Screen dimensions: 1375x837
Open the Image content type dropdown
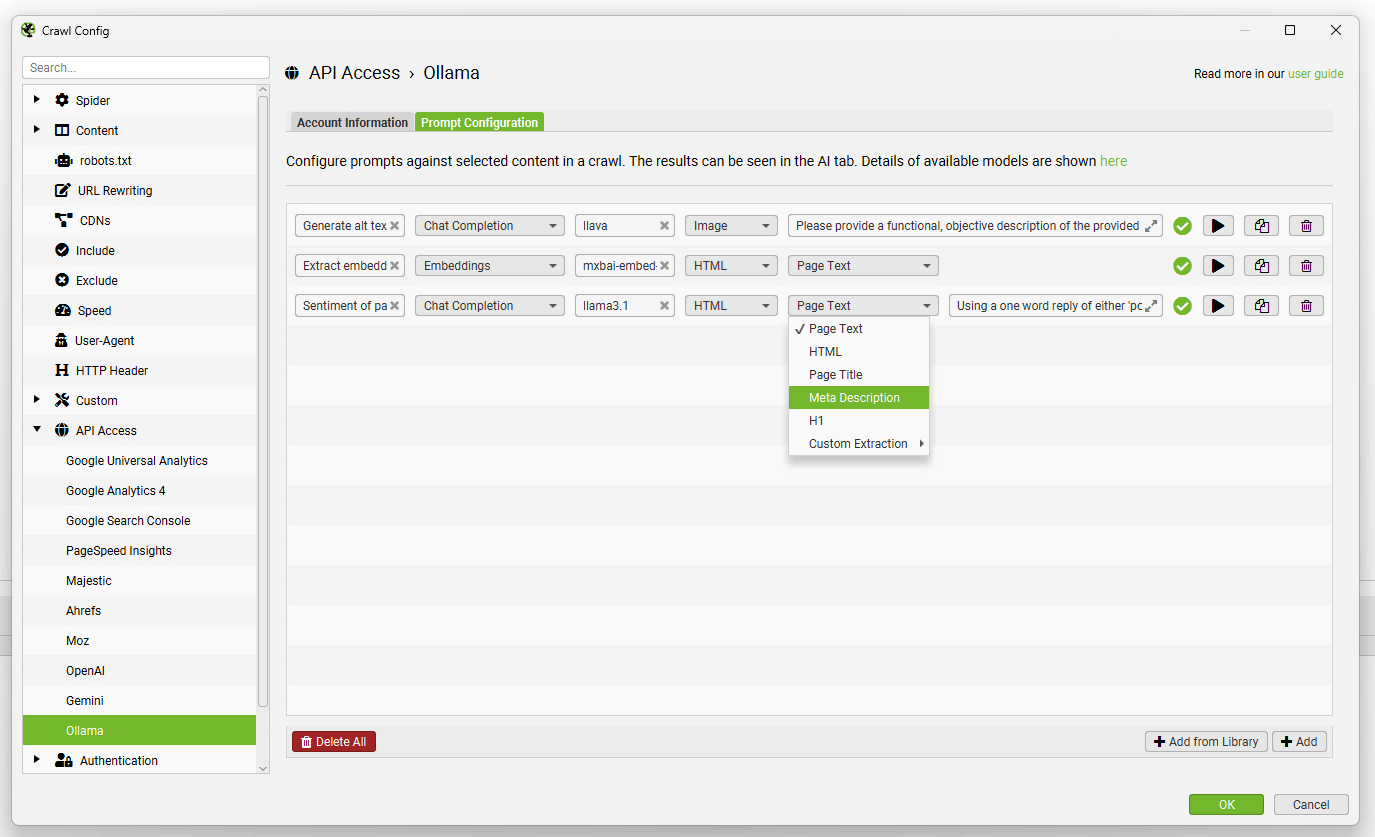[x=731, y=226]
